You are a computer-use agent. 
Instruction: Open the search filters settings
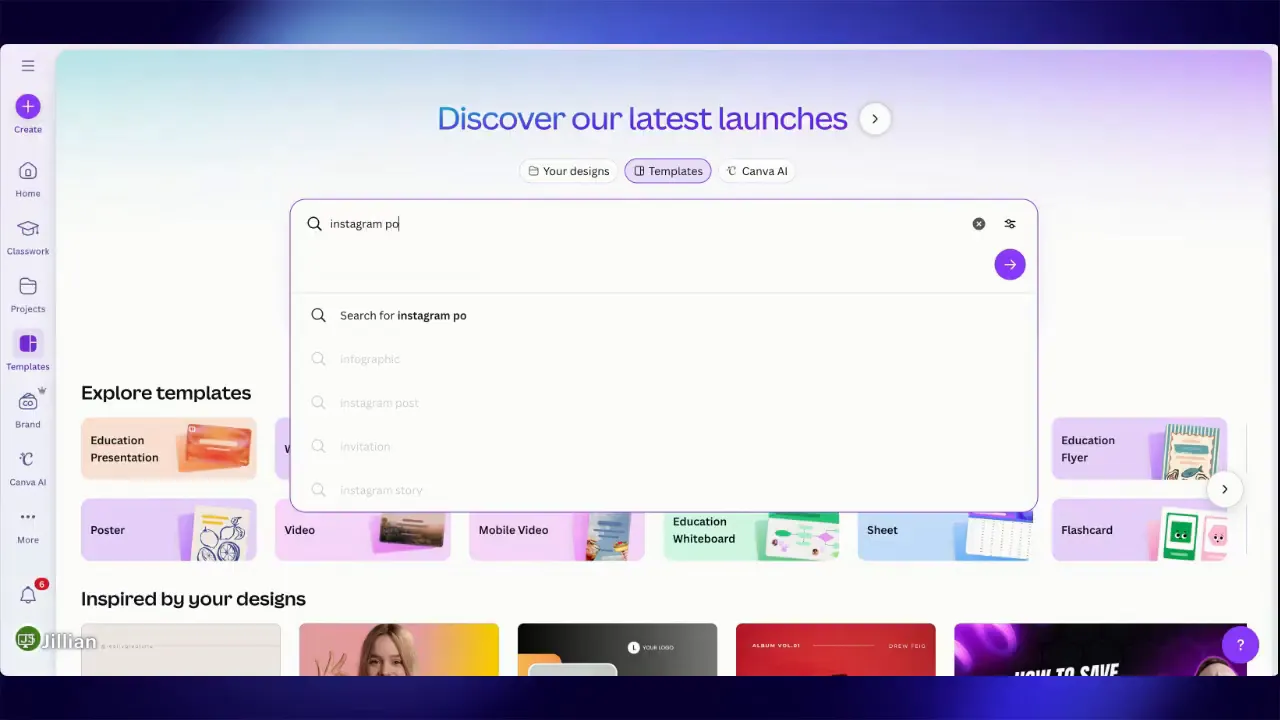pyautogui.click(x=1009, y=223)
